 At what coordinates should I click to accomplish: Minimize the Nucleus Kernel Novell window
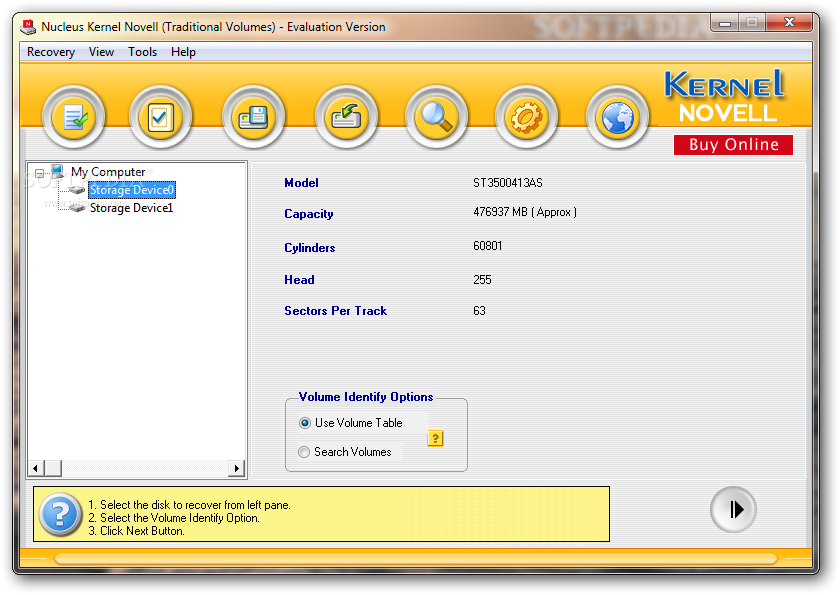725,22
